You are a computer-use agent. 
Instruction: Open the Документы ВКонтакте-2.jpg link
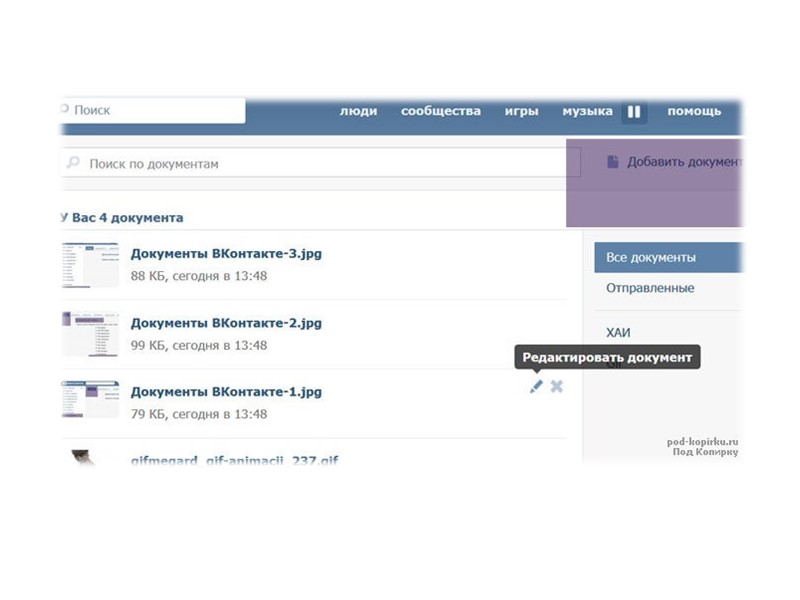(226, 323)
